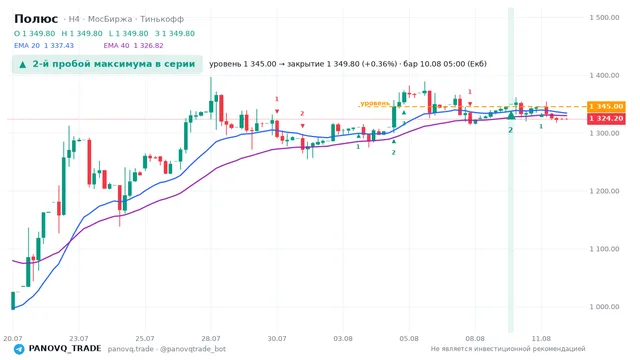
Task: Open the 'panovq.trade · @panovqtrade_bot' link text
Action: click(x=167, y=349)
